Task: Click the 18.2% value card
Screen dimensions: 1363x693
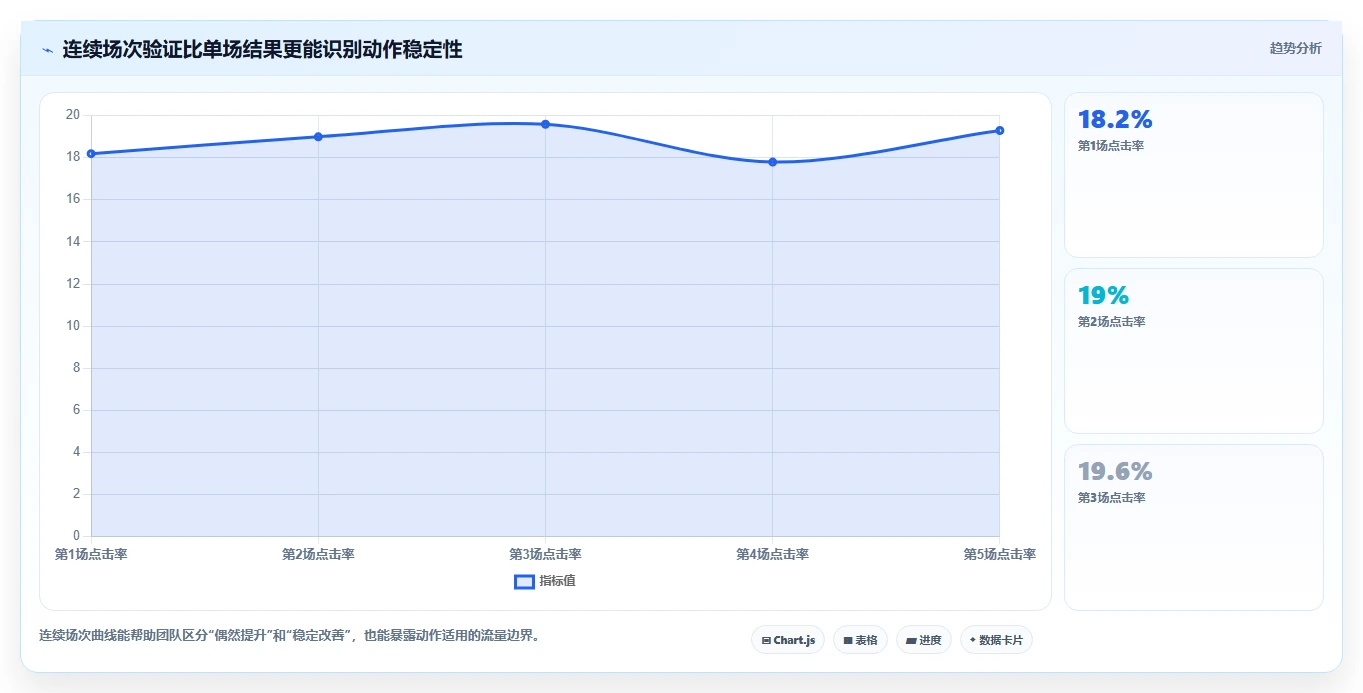Action: [1194, 175]
